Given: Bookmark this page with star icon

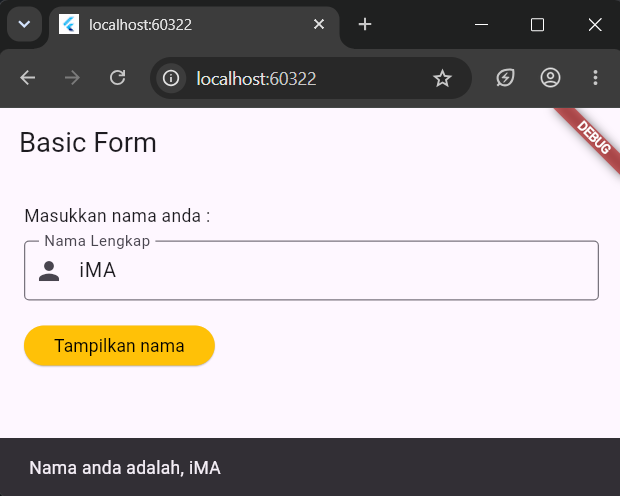Looking at the screenshot, I should click(442, 78).
